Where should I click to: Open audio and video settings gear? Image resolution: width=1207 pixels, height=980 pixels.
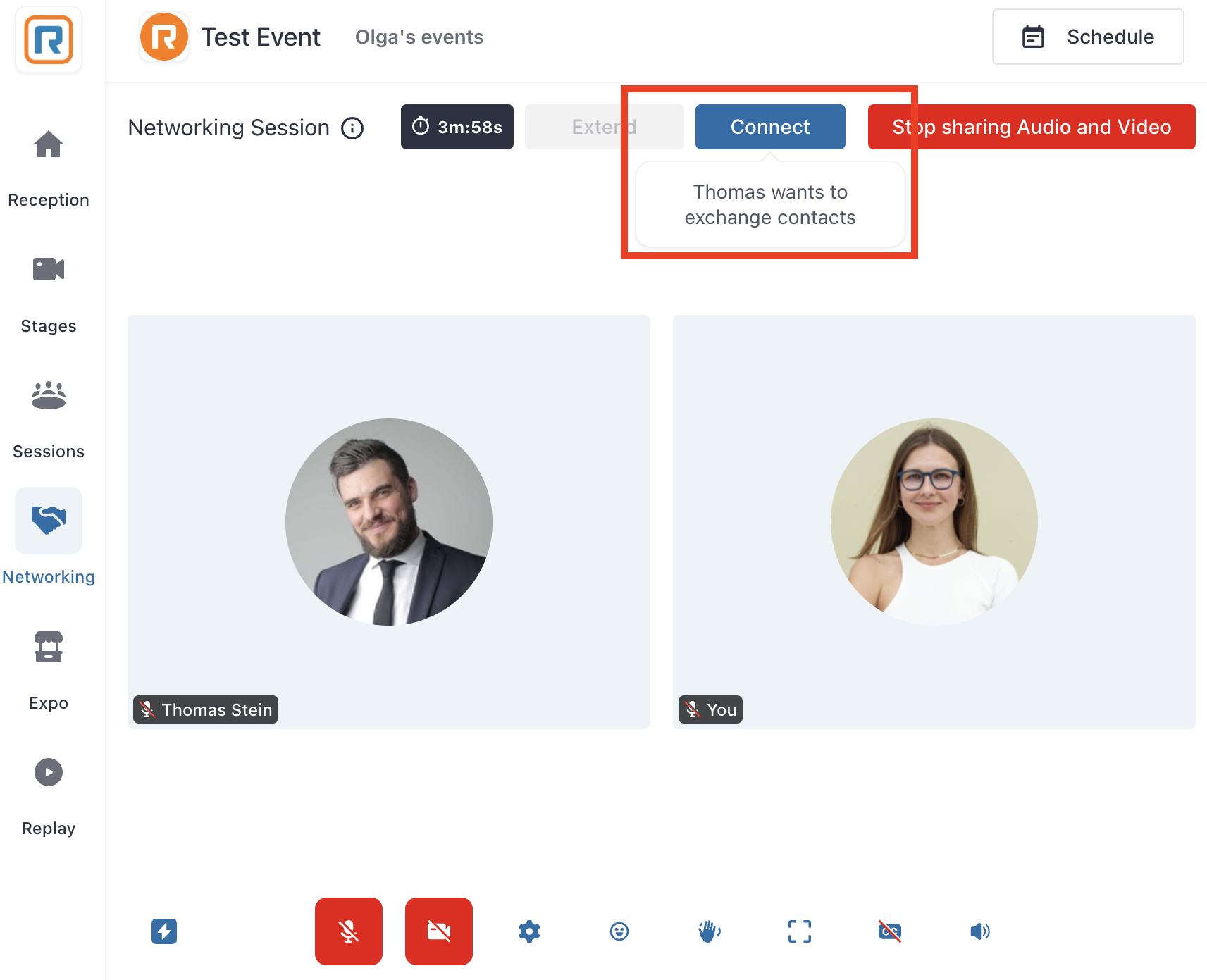tap(529, 931)
